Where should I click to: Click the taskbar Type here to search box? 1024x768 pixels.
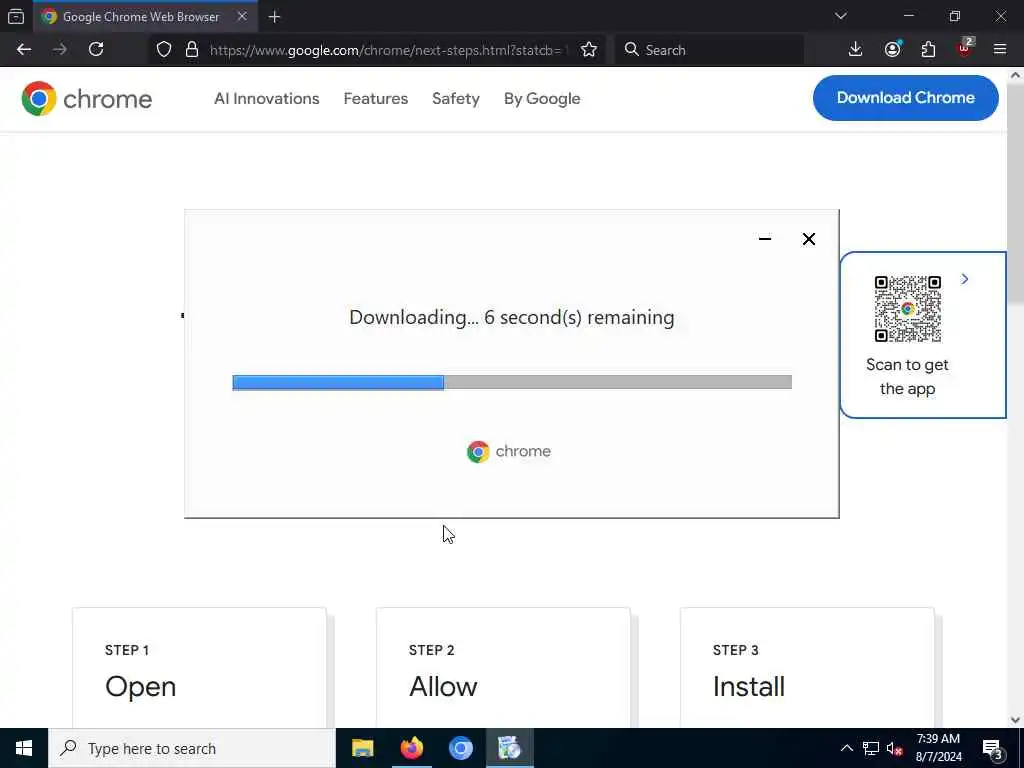point(192,748)
